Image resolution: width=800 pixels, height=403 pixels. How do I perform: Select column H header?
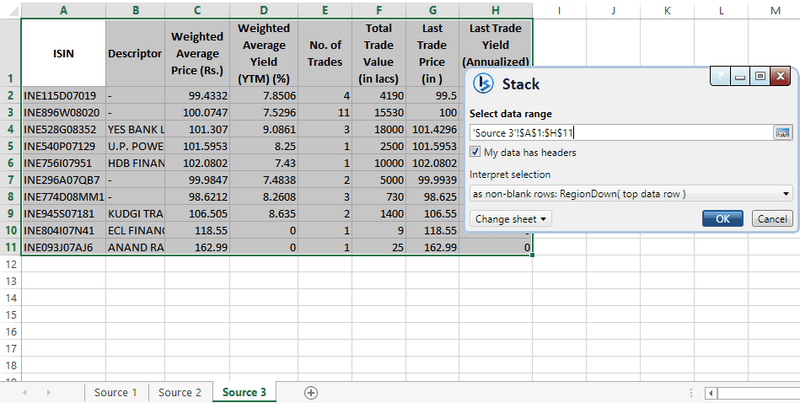click(495, 10)
